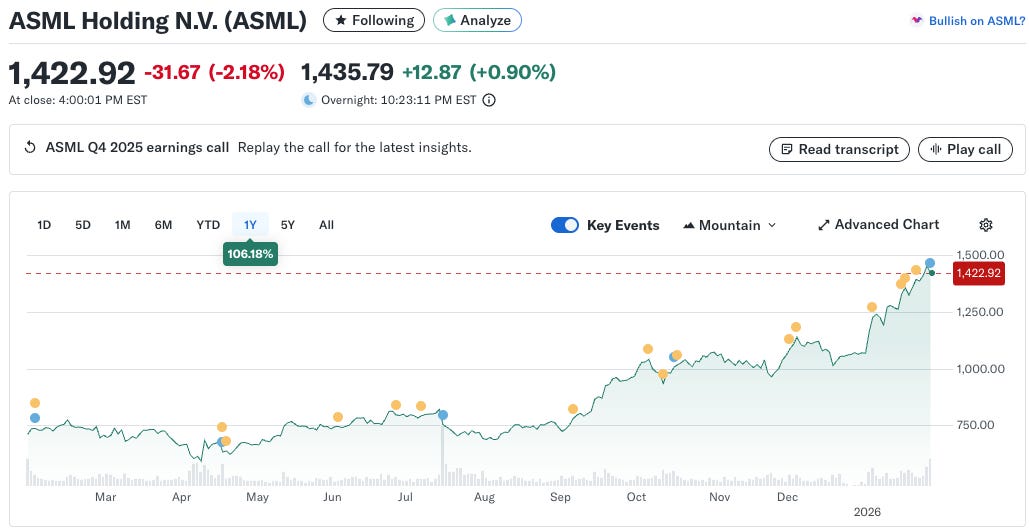The width and height of the screenshot is (1029, 529).
Task: Click the orange marker at the January jump
Action: (872, 307)
